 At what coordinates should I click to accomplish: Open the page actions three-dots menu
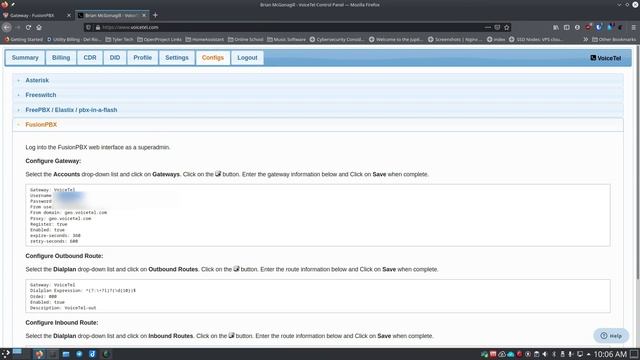click(x=488, y=27)
